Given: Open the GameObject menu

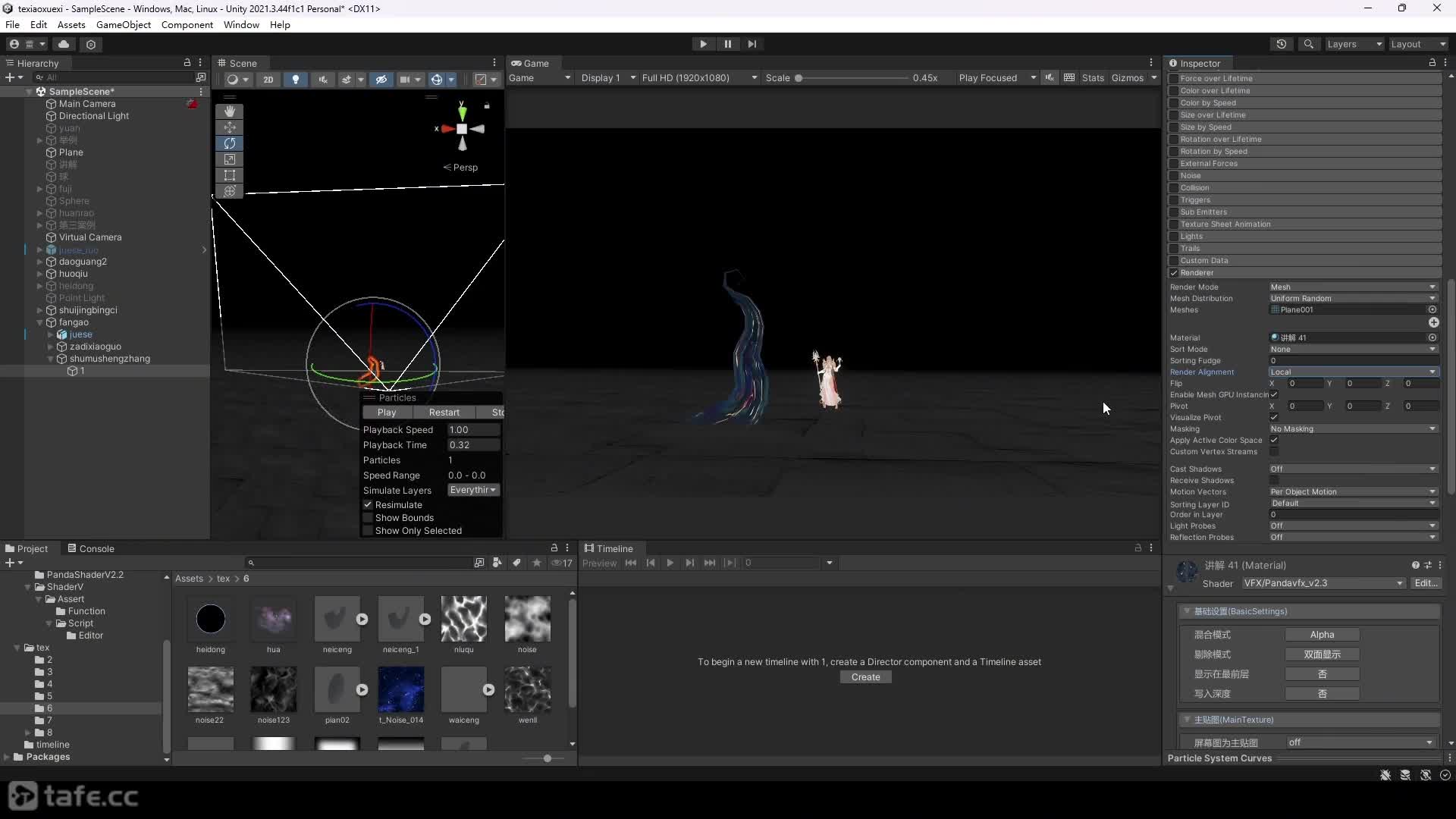Looking at the screenshot, I should coord(124,25).
